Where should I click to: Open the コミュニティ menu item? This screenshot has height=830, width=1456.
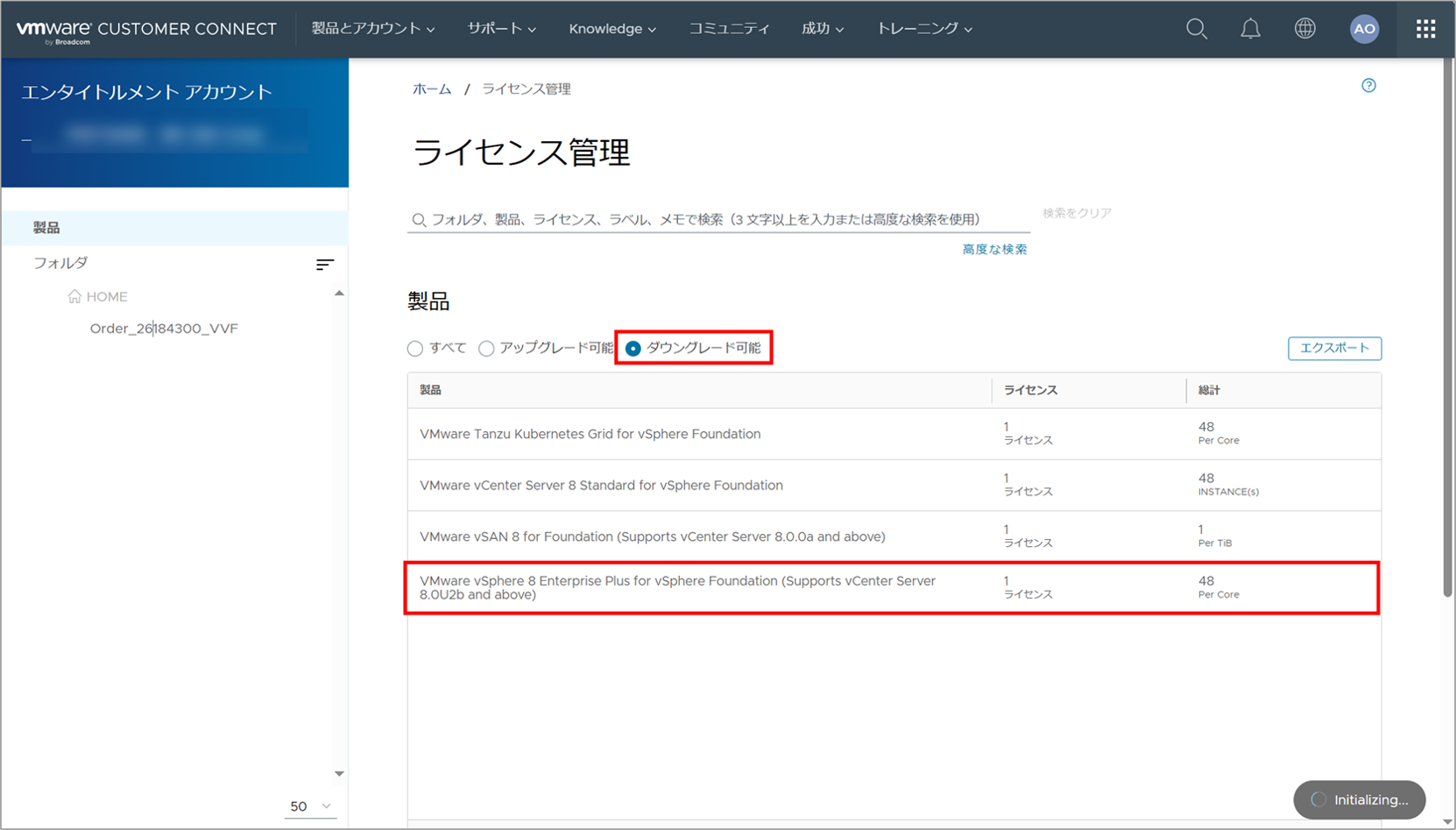pos(729,29)
